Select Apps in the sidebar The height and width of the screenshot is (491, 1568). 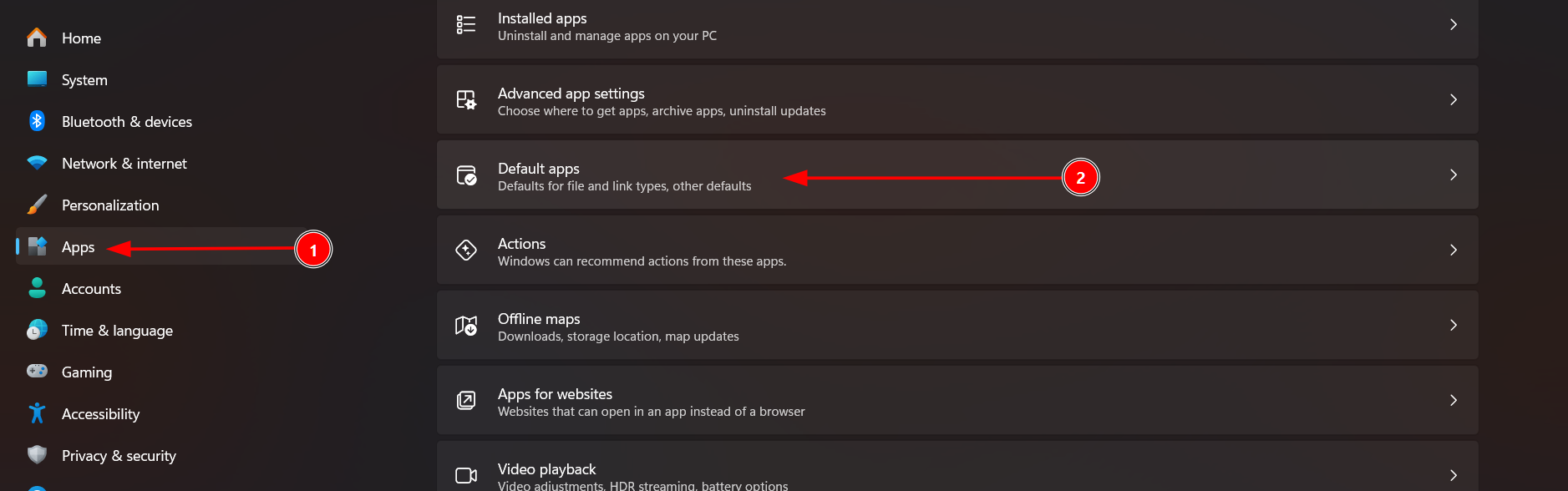(79, 247)
